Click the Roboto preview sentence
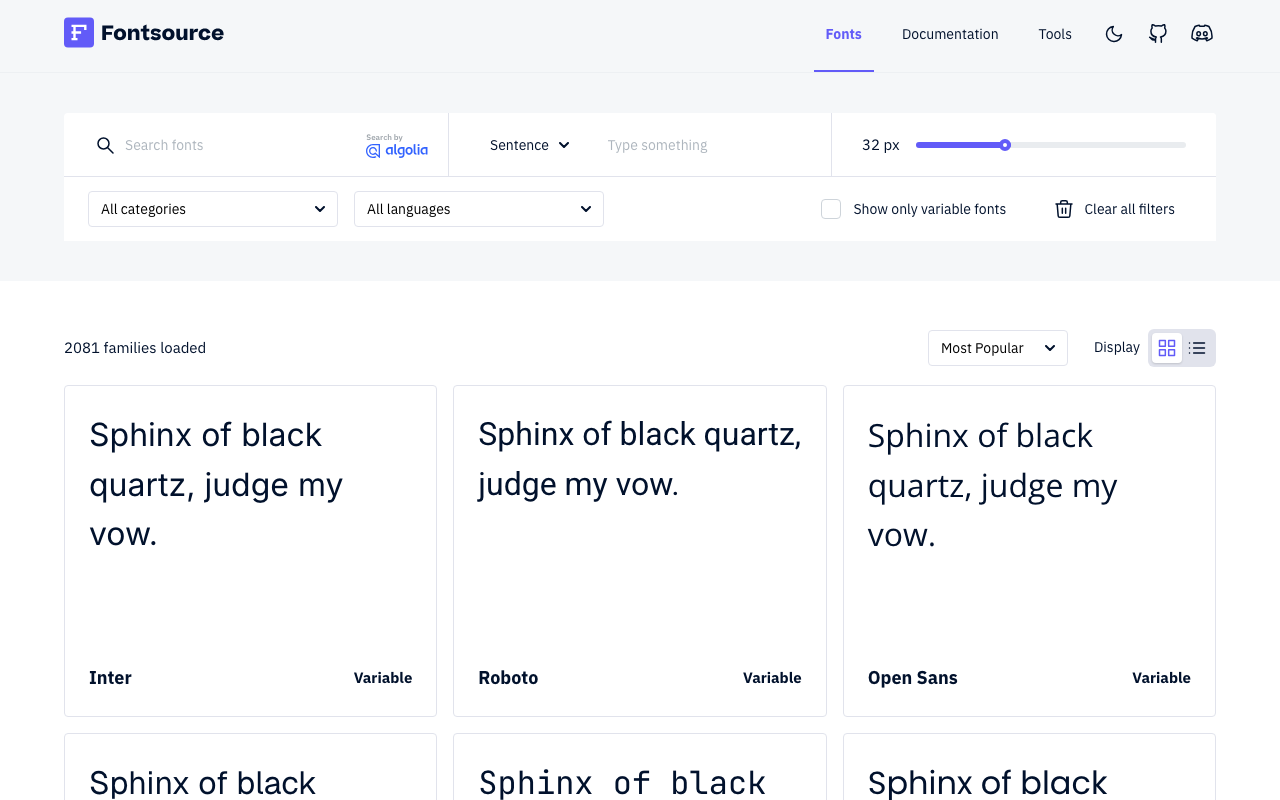This screenshot has width=1280, height=800. pos(640,459)
